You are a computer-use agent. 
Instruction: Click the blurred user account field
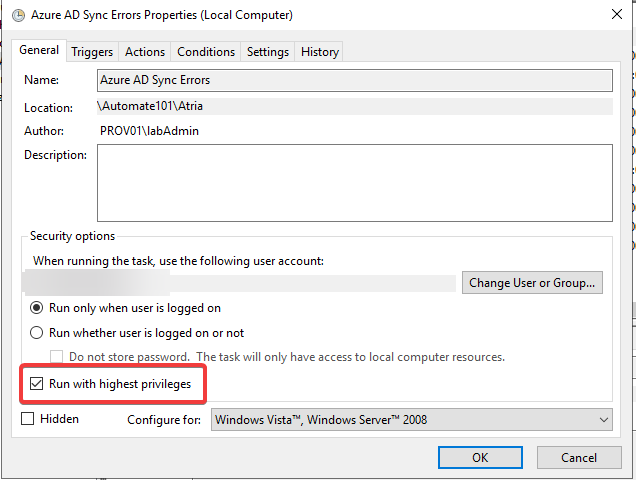[239, 282]
